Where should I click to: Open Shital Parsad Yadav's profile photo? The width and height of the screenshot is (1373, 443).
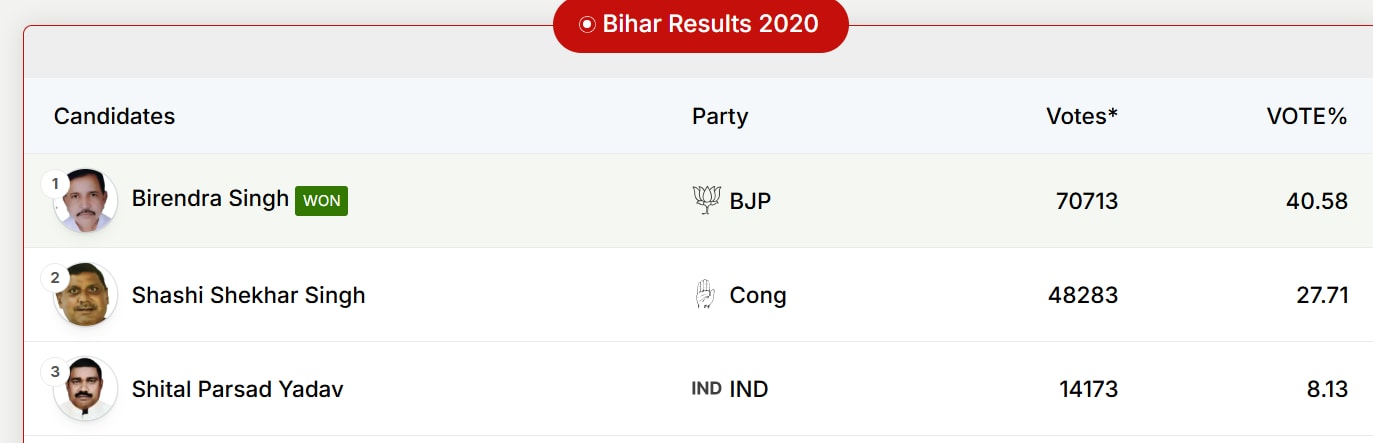click(x=87, y=389)
